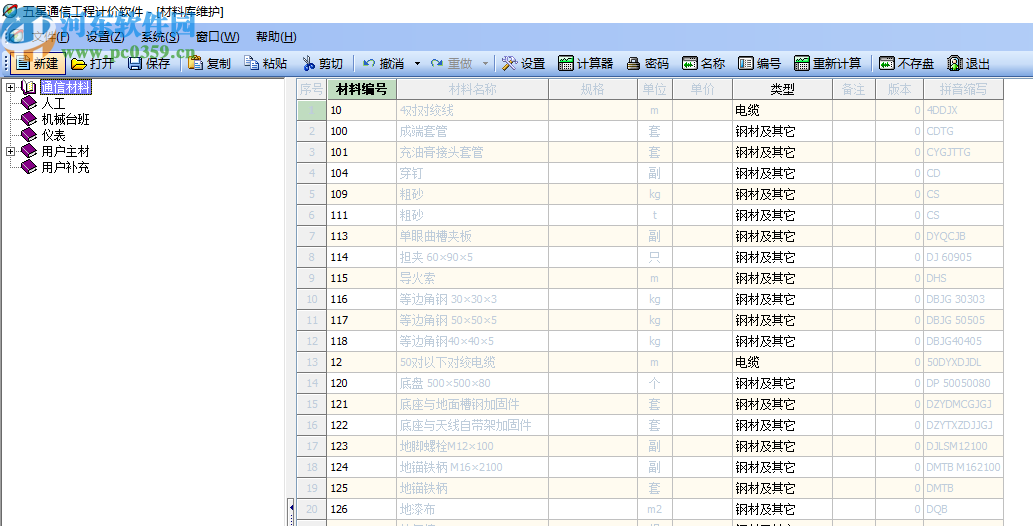
Task: Expand the 用户主材 tree node
Action: pyautogui.click(x=11, y=152)
